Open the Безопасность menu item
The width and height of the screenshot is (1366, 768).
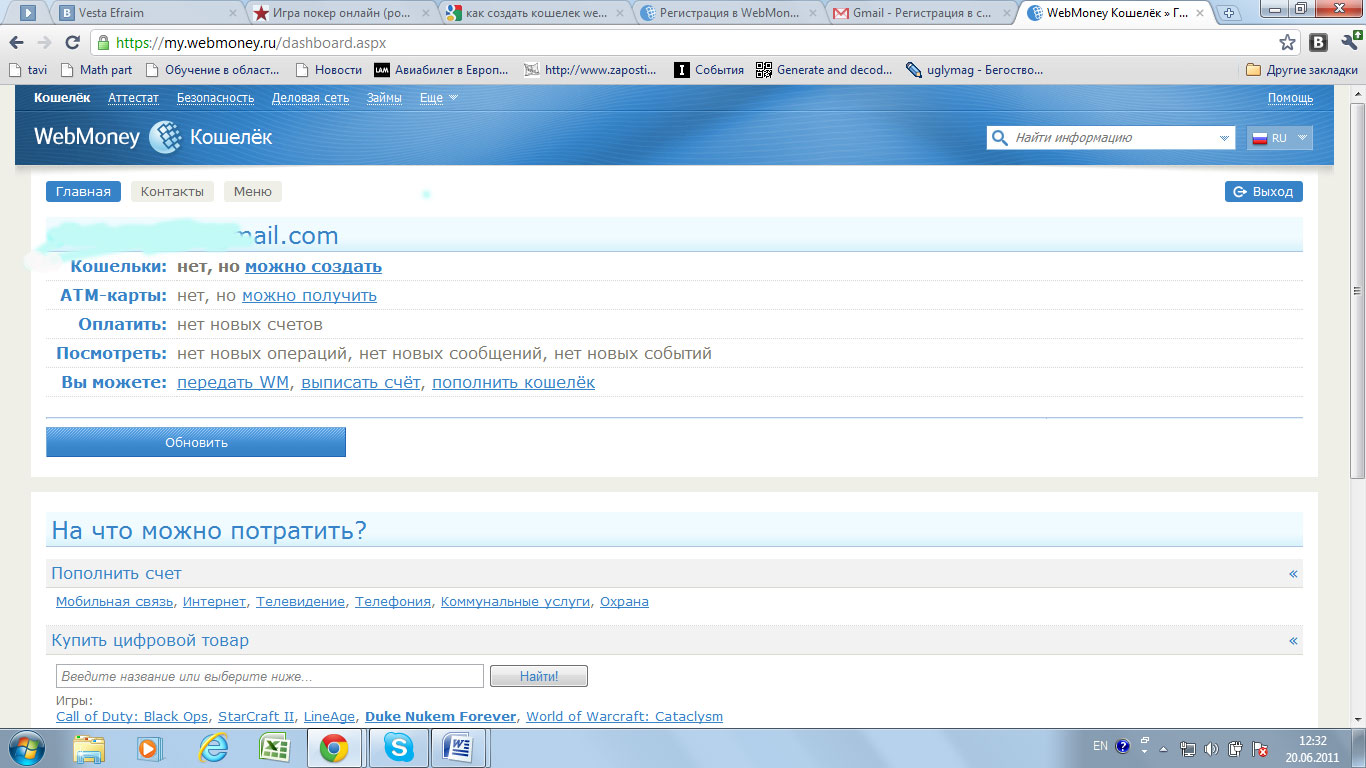tap(215, 98)
